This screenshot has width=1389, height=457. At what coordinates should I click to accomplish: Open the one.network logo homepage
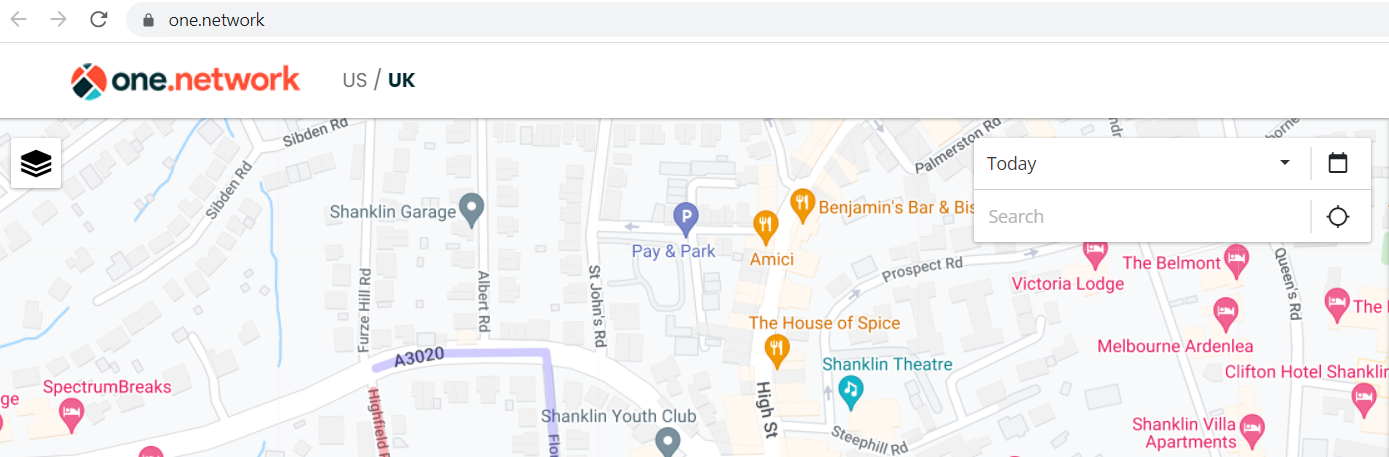pyautogui.click(x=185, y=80)
